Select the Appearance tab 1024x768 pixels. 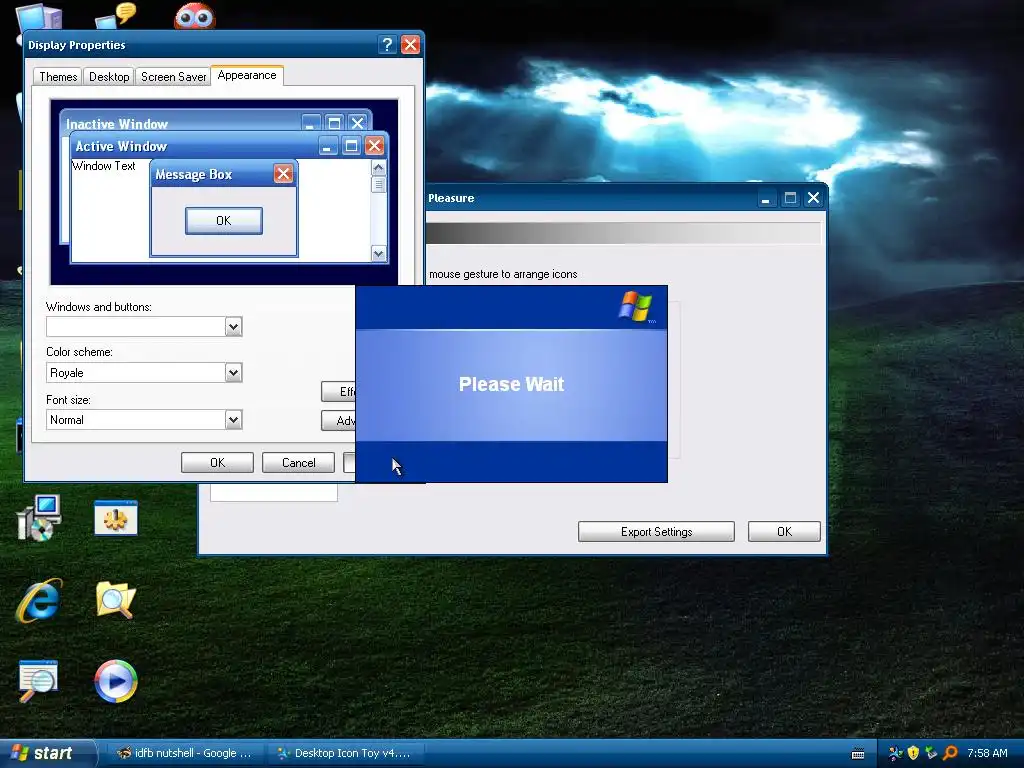247,76
